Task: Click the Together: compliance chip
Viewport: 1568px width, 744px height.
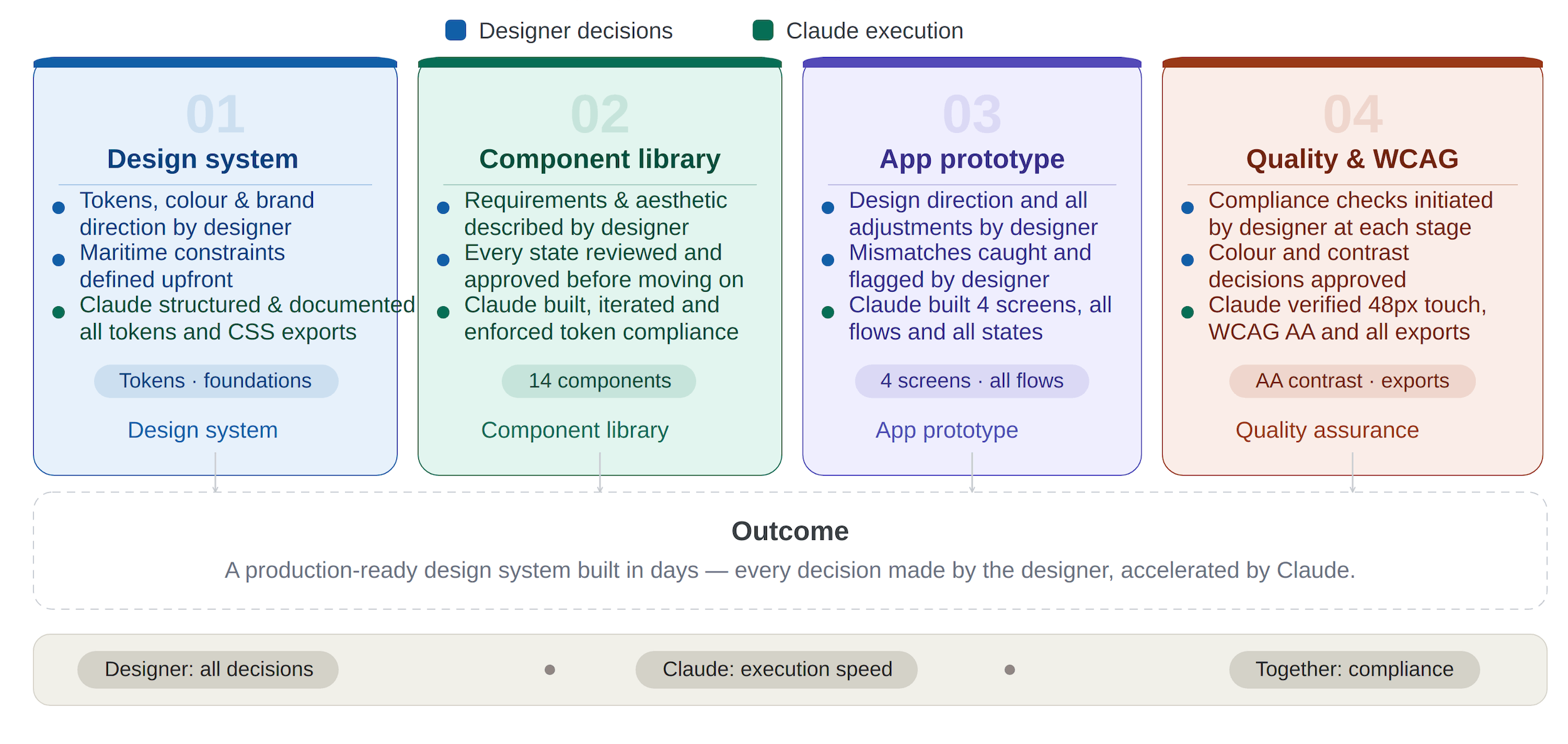Action: [1354, 669]
